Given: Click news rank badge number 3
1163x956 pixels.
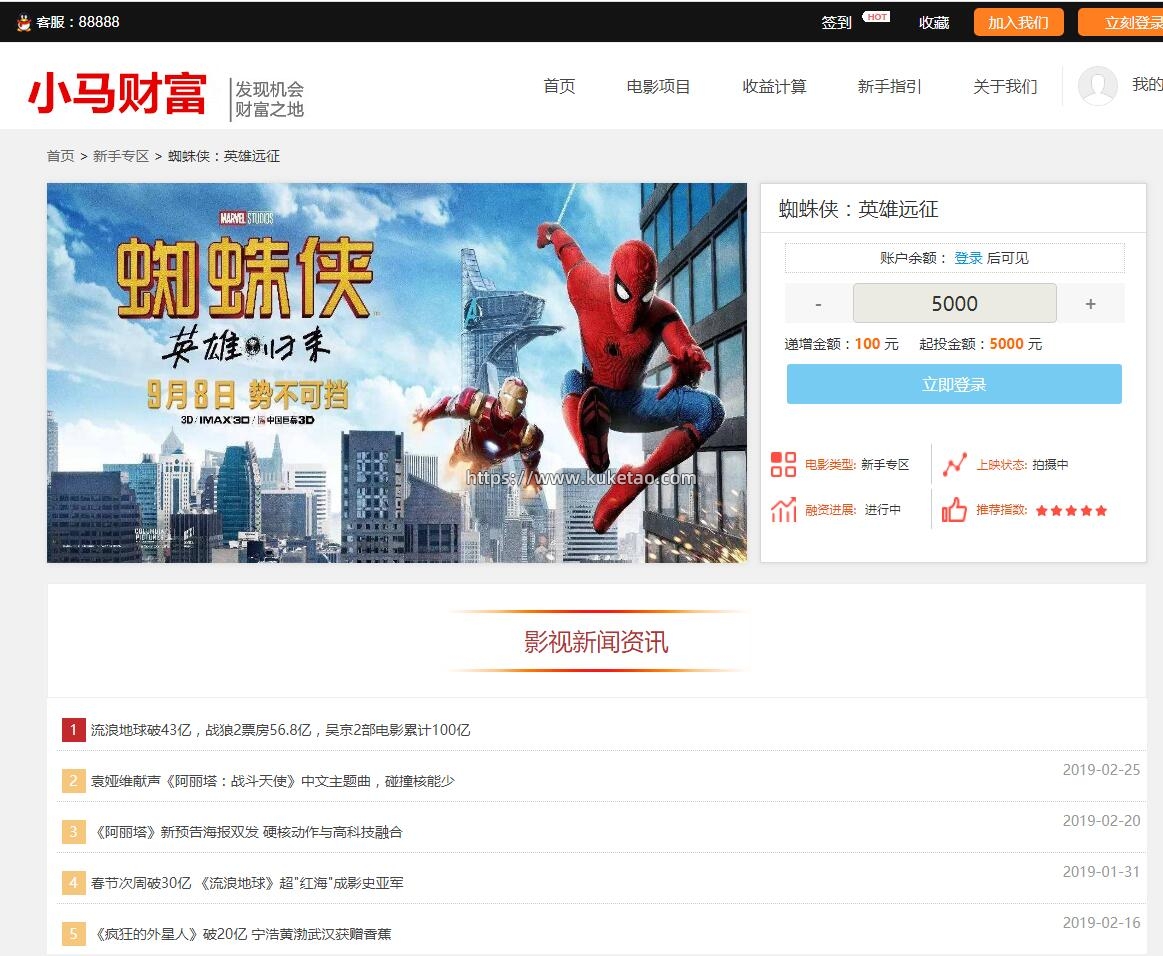Looking at the screenshot, I should (73, 831).
